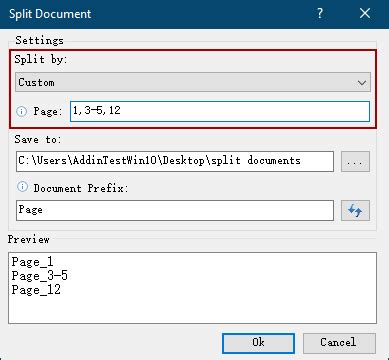This screenshot has width=389, height=360.
Task: Click the Preview section label
Action: click(x=29, y=239)
